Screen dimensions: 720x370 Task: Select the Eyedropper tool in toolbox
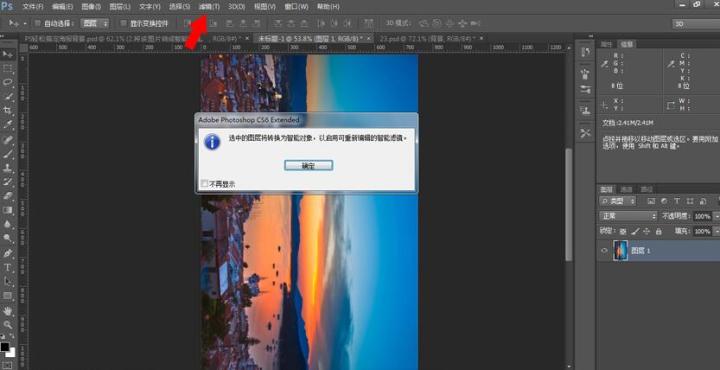[8, 125]
